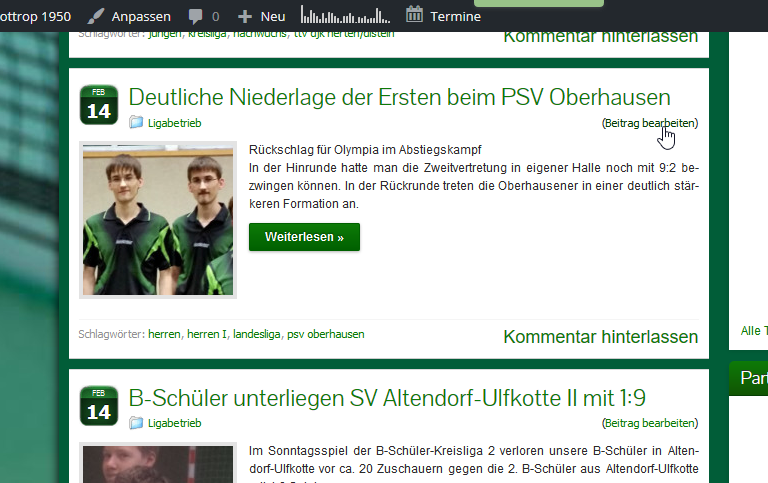
Task: Click the plus icon beside Neu
Action: [244, 17]
